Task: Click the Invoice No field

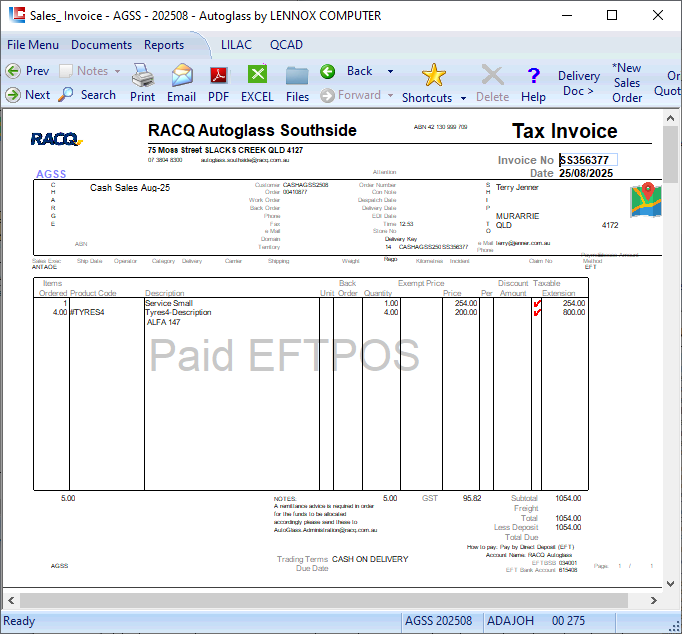Action: [x=588, y=160]
